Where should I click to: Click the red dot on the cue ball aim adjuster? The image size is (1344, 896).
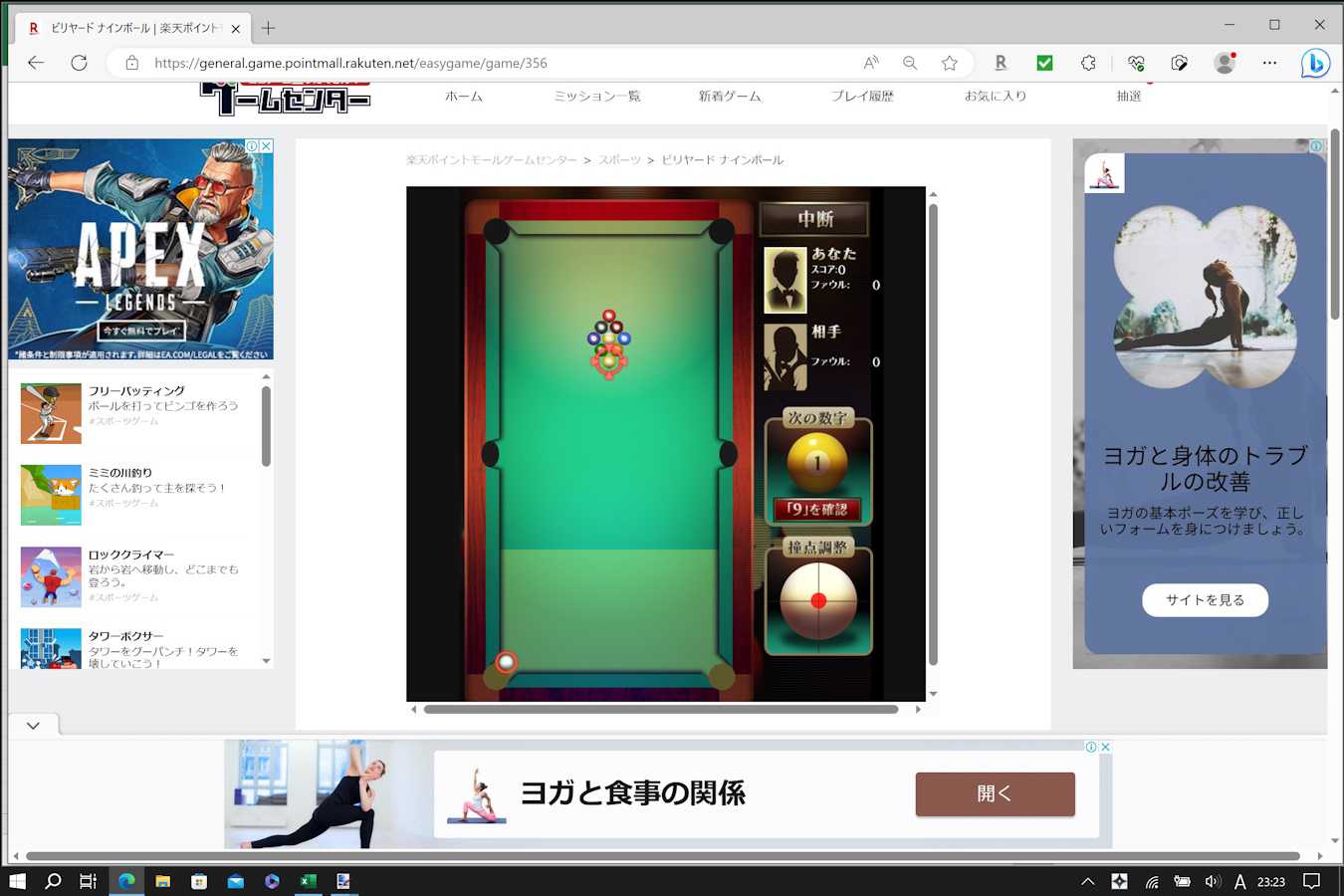(x=818, y=601)
